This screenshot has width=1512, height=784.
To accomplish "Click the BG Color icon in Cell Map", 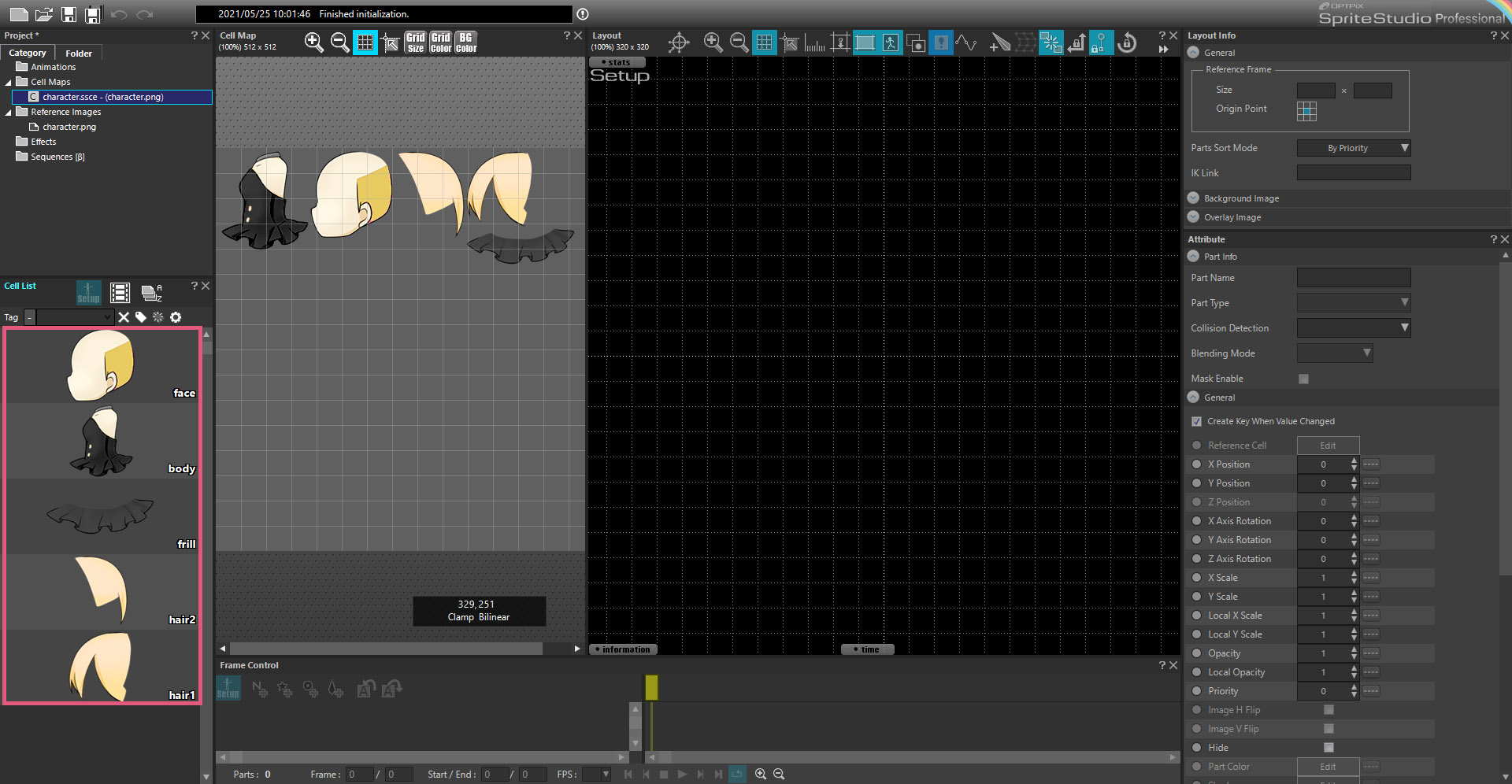I will click(465, 43).
